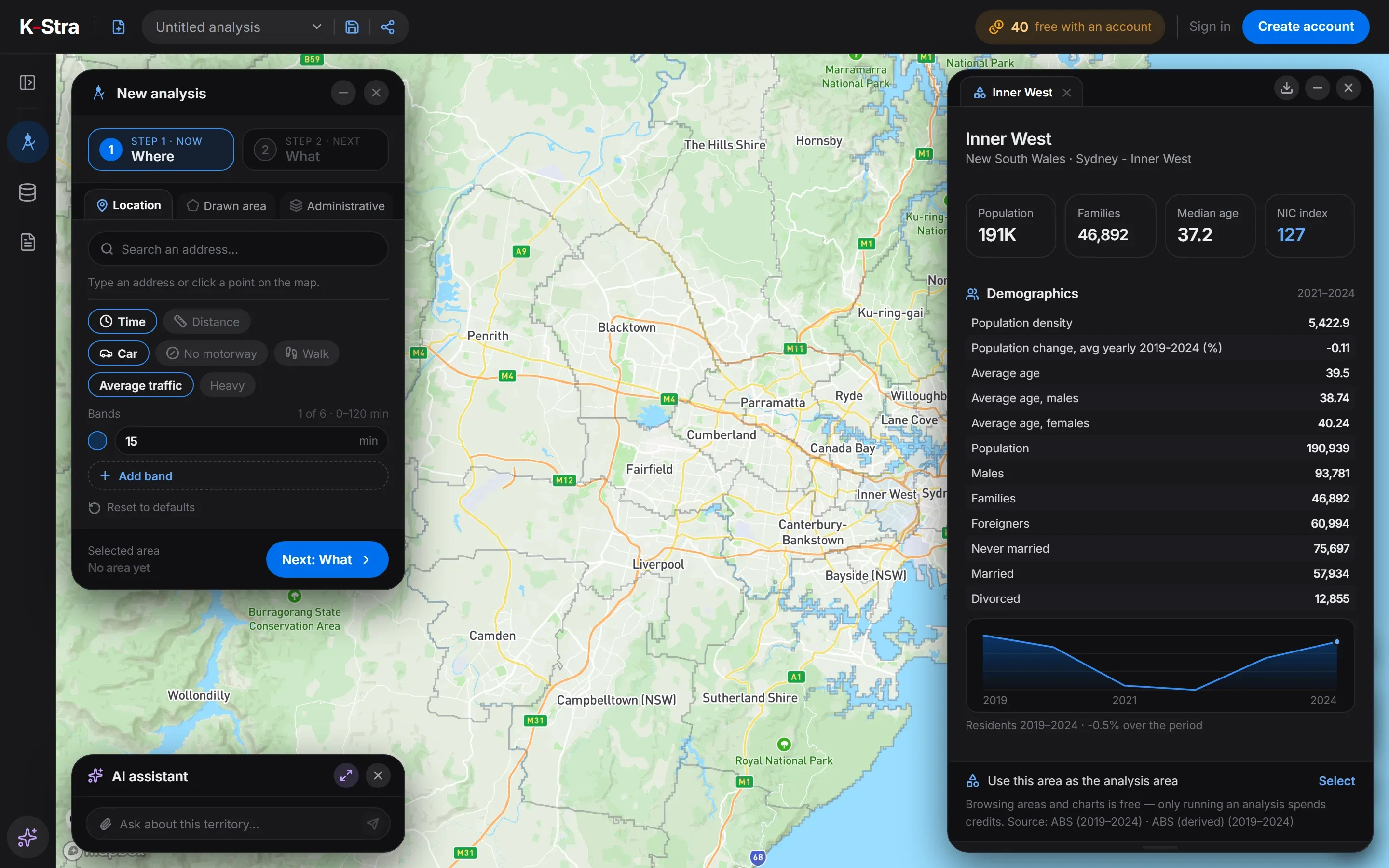Click the Blacktown label on the map

627,327
